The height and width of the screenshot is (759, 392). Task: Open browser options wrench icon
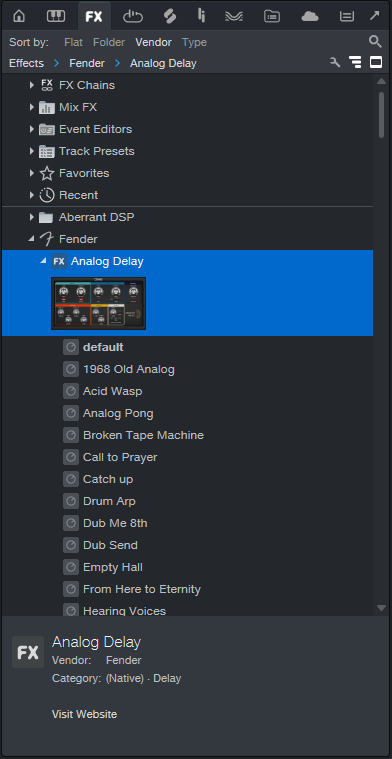[x=335, y=62]
